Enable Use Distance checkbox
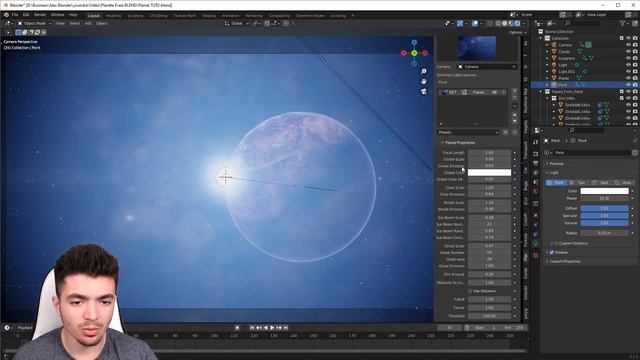Image resolution: width=640 pixels, height=360 pixels. tap(470, 291)
